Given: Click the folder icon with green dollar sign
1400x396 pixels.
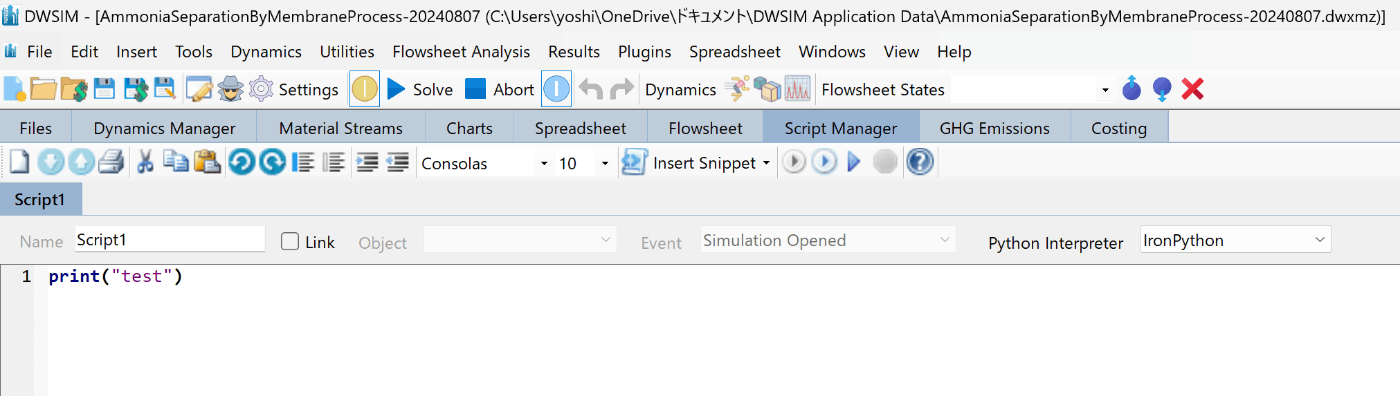Looking at the screenshot, I should tap(74, 90).
